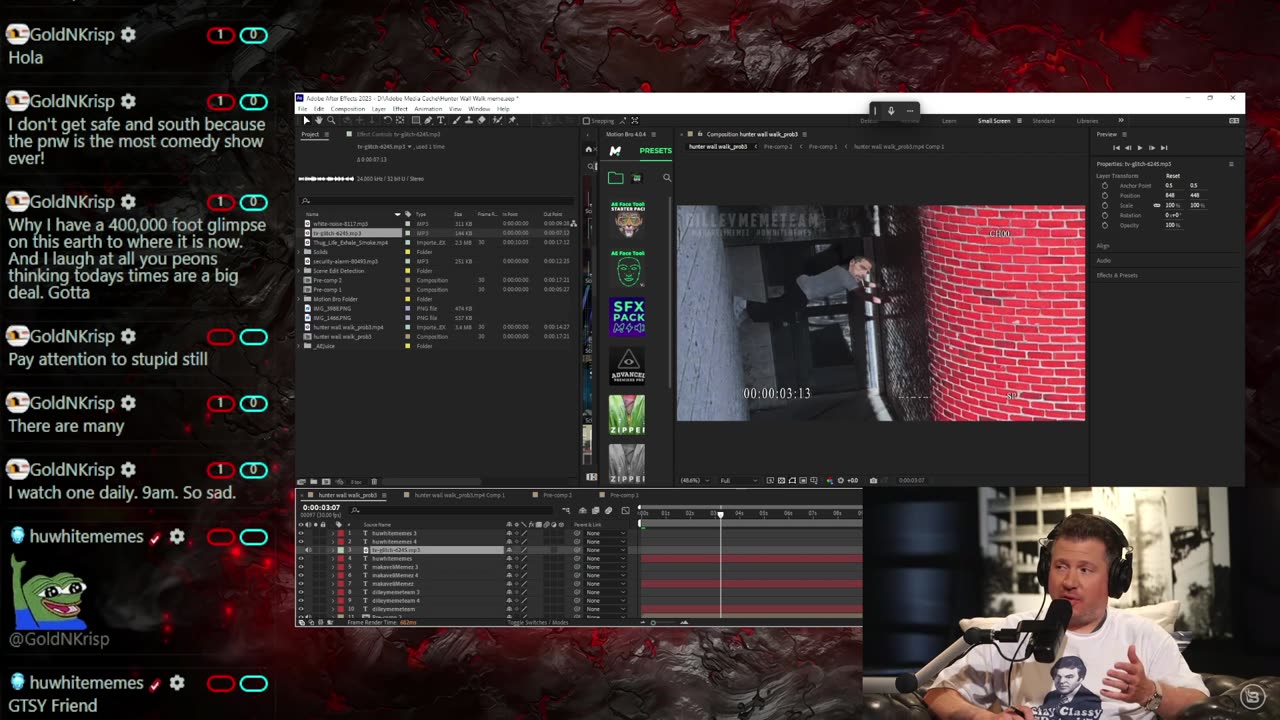Select the Puppet Pin tool
The height and width of the screenshot is (720, 1280).
point(512,120)
